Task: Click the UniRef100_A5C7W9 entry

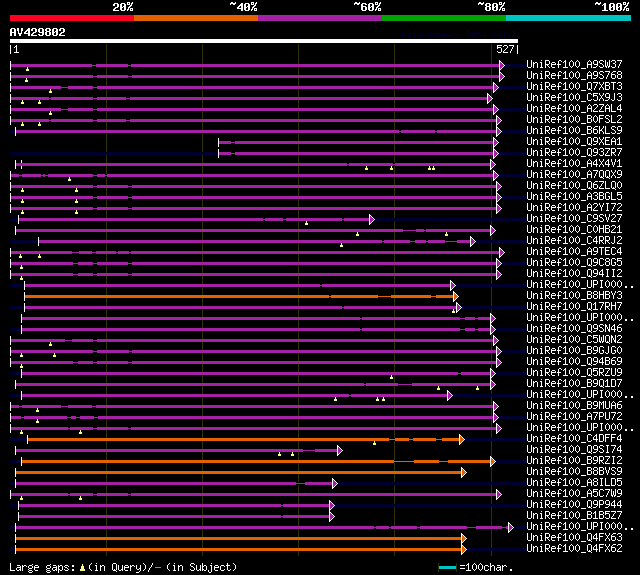Action: pos(574,494)
